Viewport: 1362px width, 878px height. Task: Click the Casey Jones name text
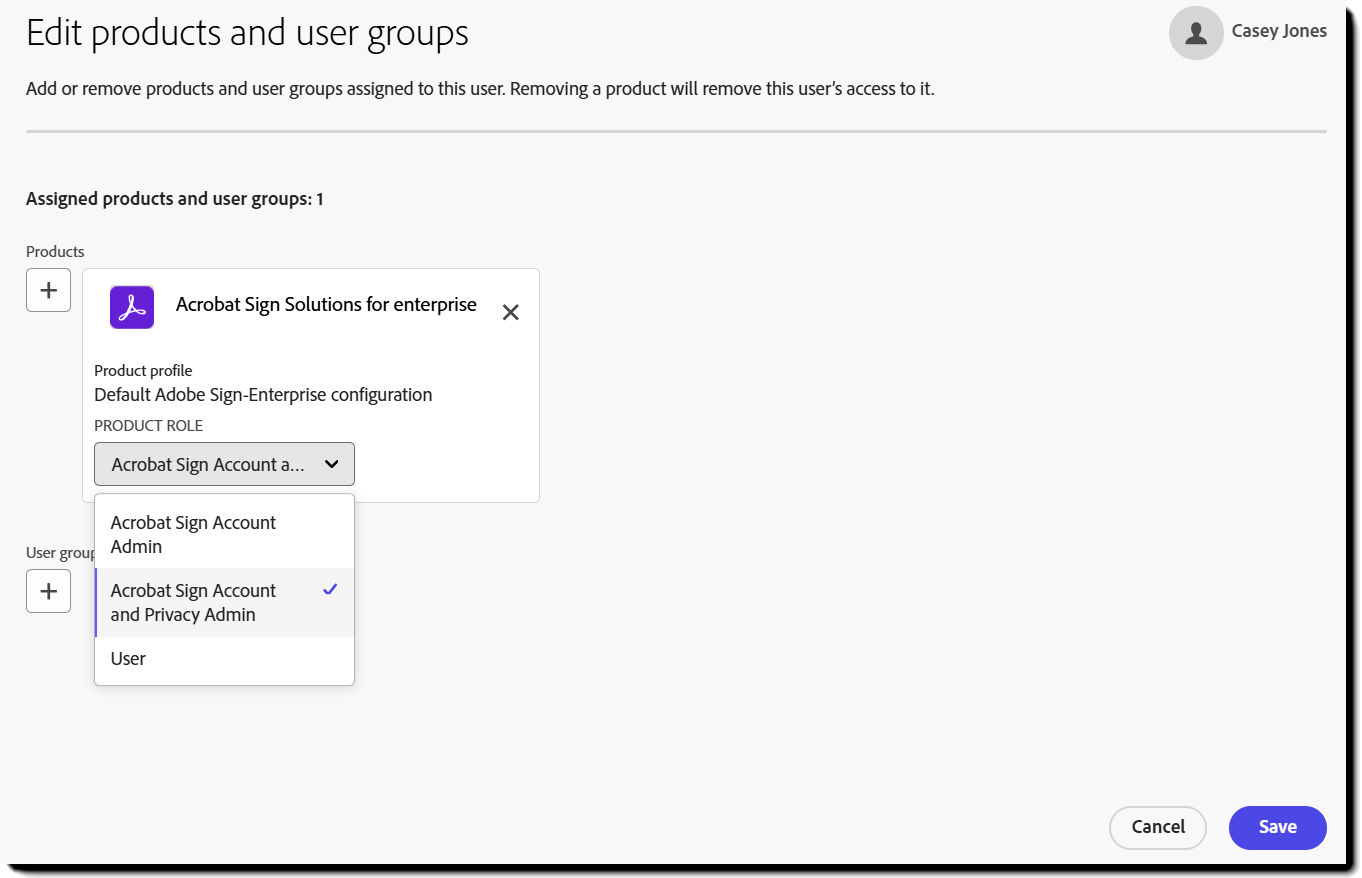point(1279,31)
